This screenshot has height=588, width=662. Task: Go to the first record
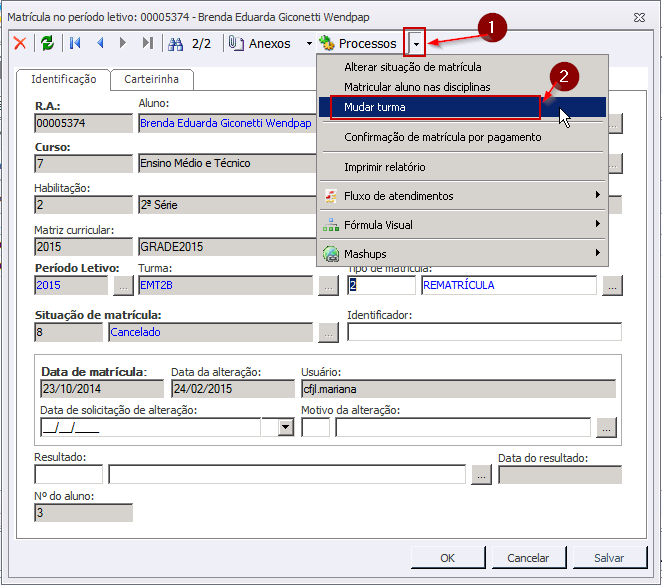[x=75, y=43]
